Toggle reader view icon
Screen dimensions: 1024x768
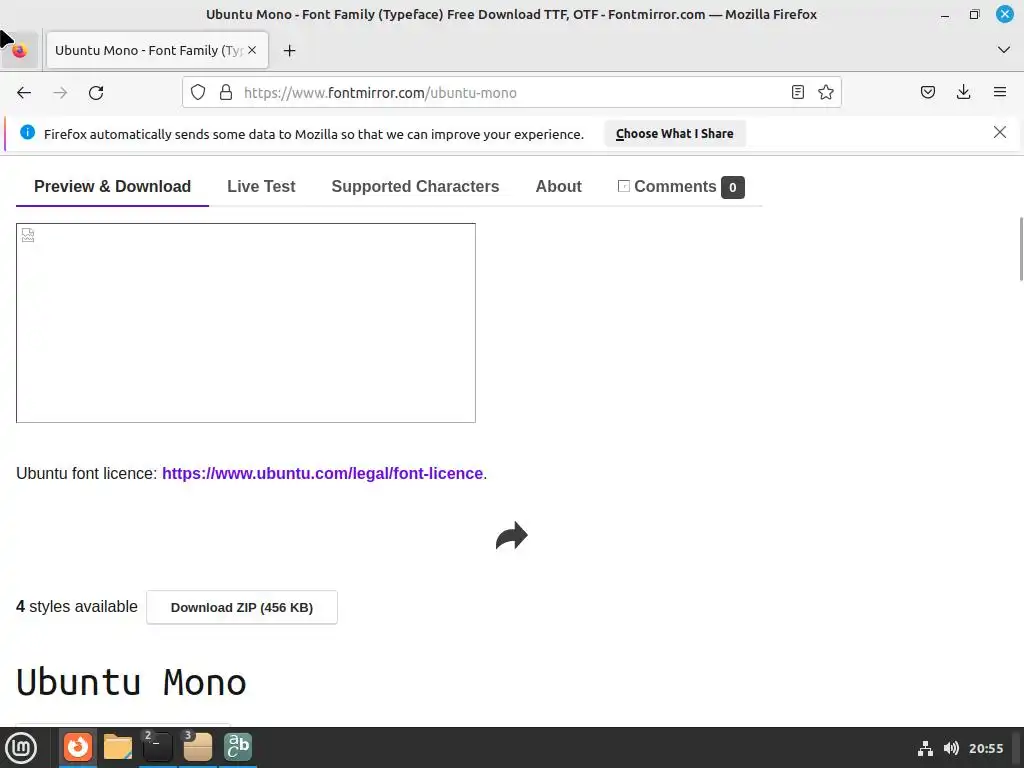point(797,93)
